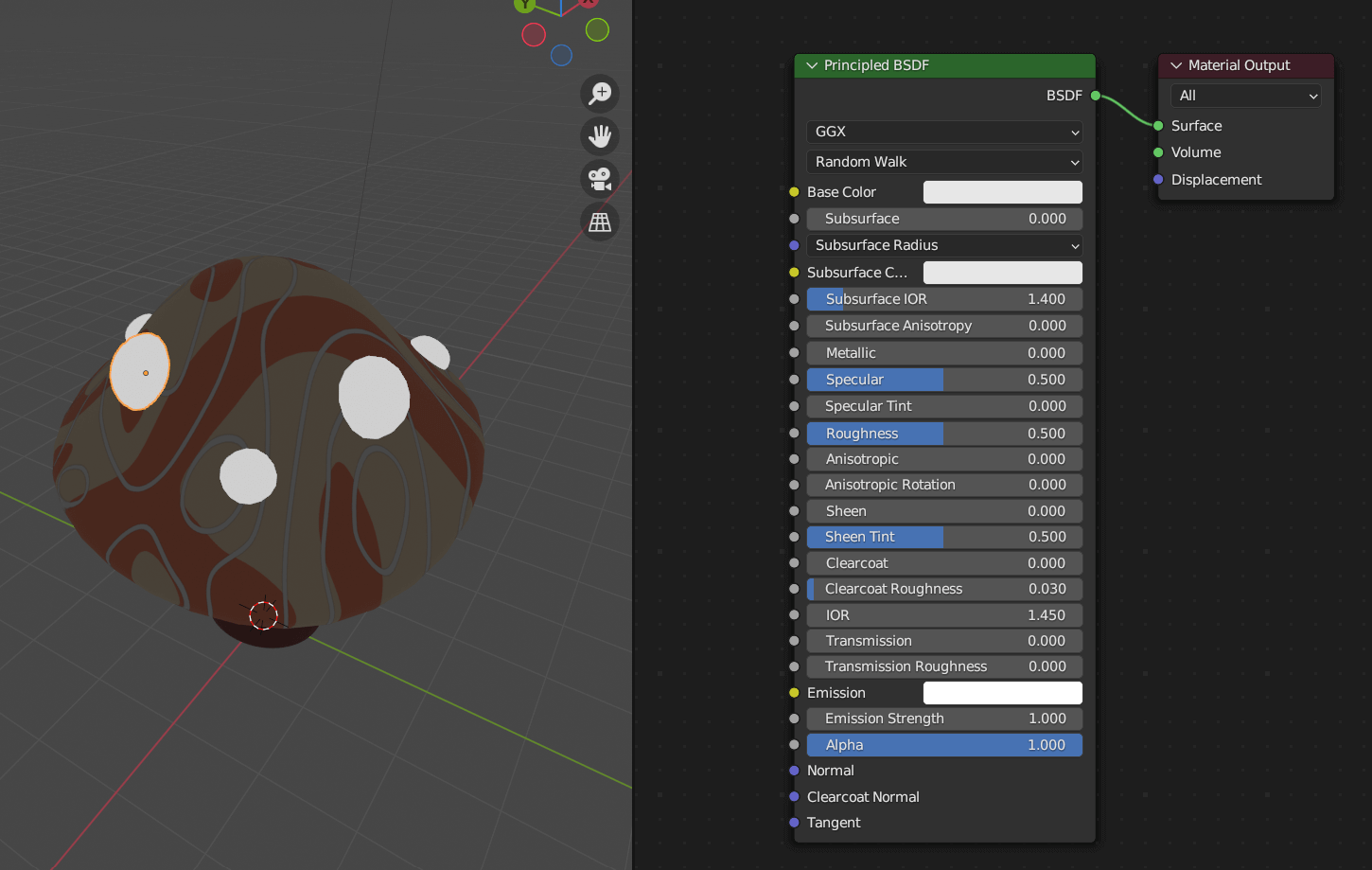The width and height of the screenshot is (1372, 870).
Task: Click the Transmission value slider
Action: [944, 641]
